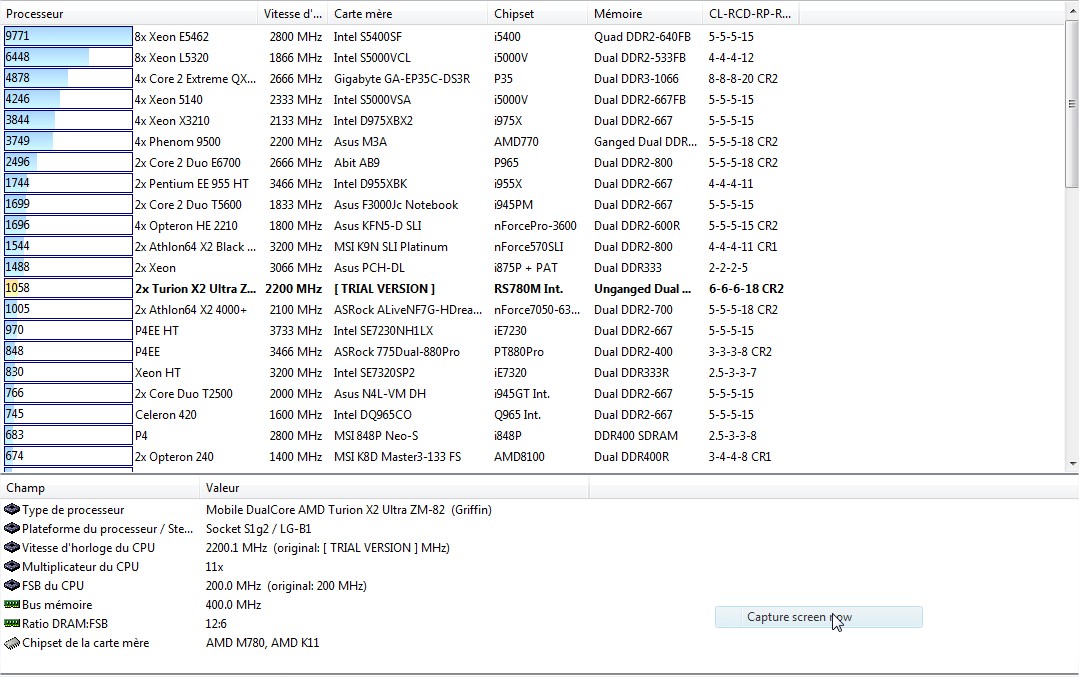Click the memory icon beside Bus mémoire
Screen dimensions: 1079x677
(x=12, y=605)
